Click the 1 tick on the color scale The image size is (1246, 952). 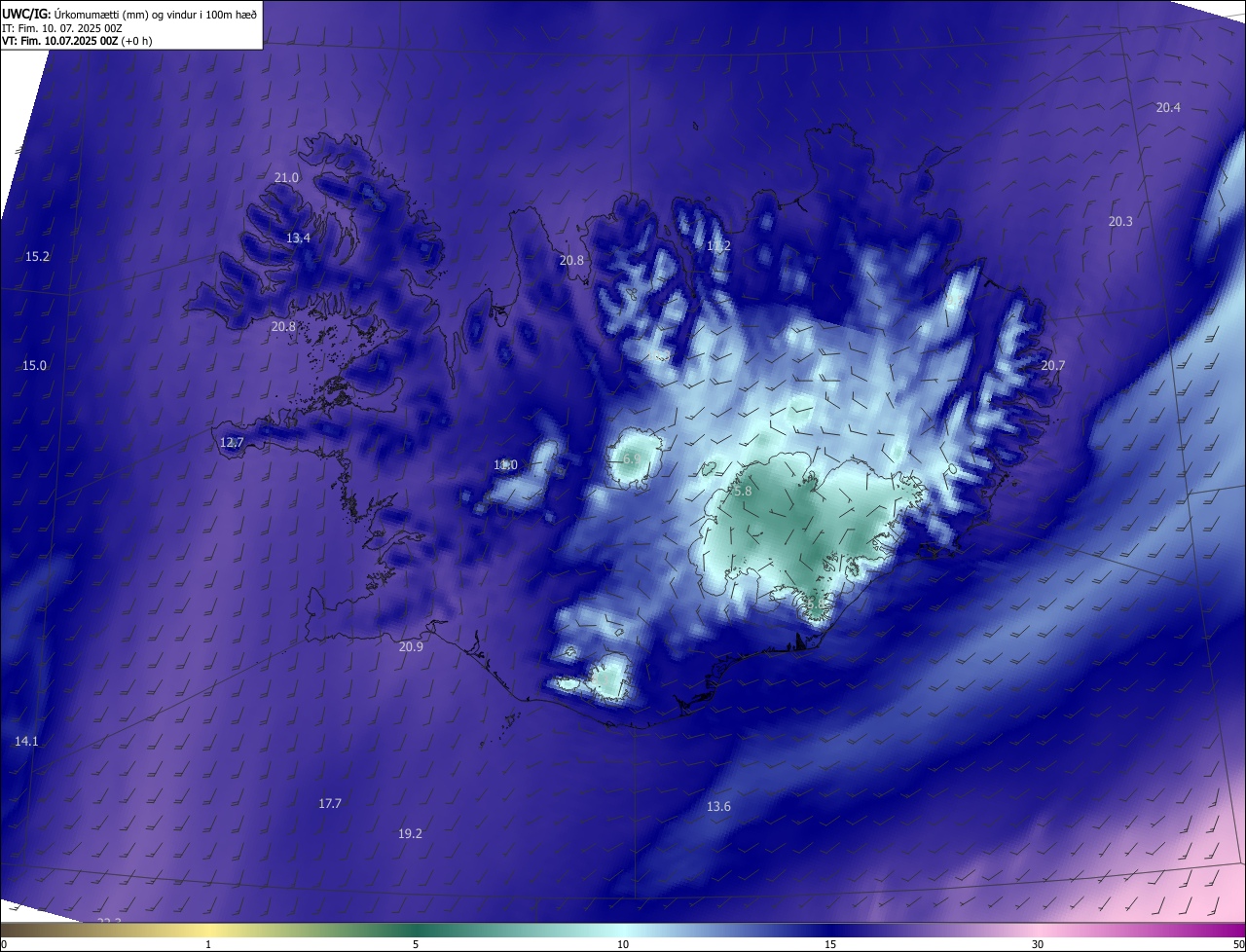point(208,945)
